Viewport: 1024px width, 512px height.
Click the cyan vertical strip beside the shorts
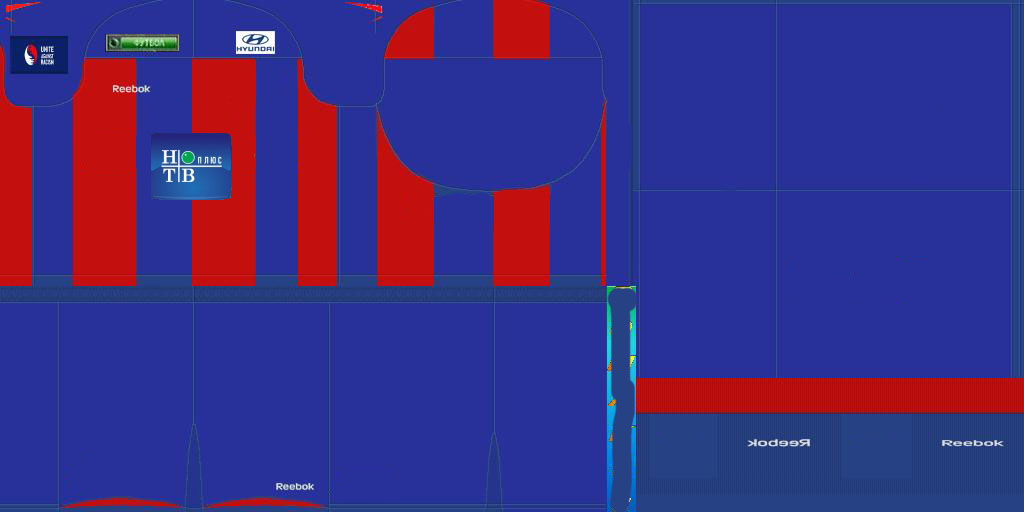coord(621,400)
